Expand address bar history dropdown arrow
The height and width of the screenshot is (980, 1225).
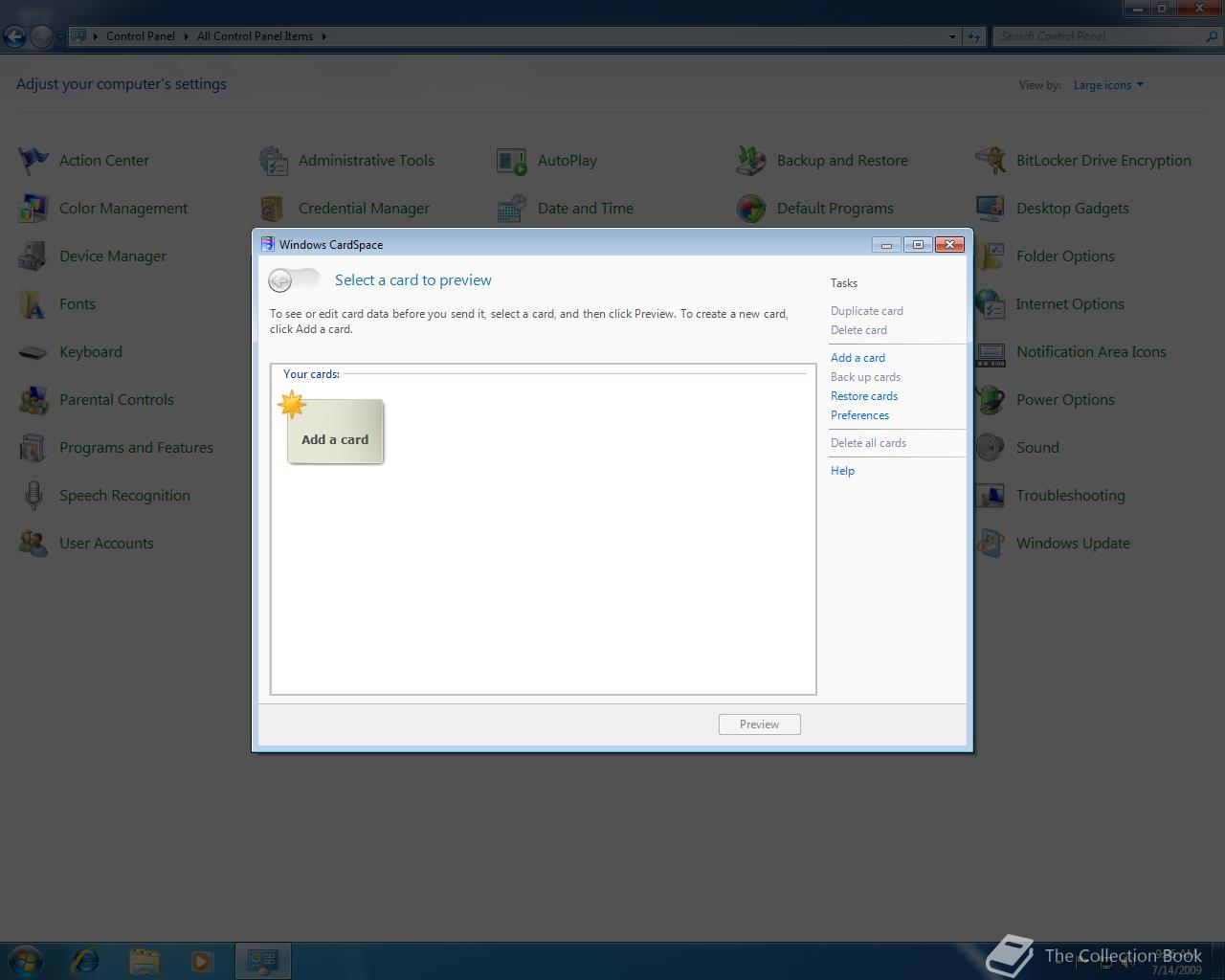pos(952,36)
